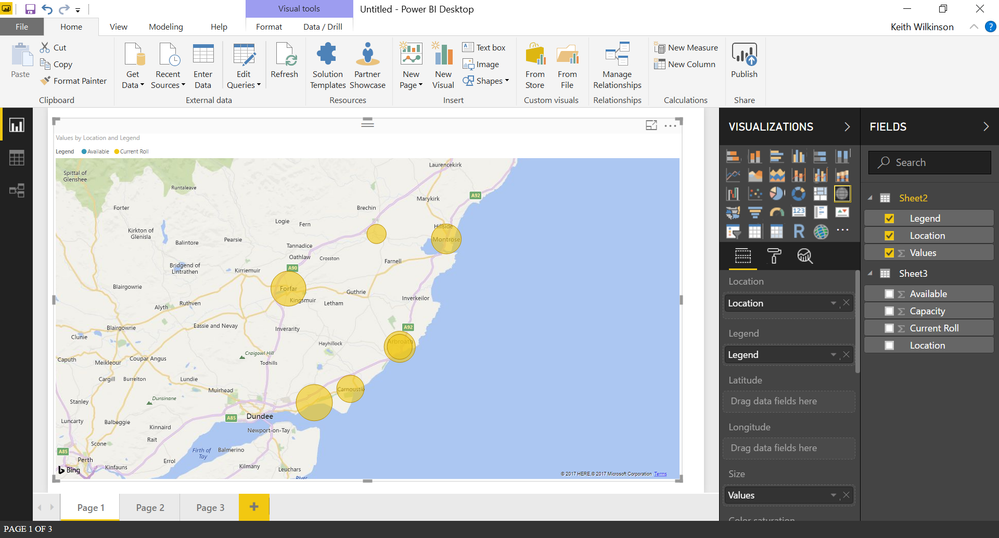999x538 pixels.
Task: Go to Page 2 tab
Action: click(x=150, y=507)
